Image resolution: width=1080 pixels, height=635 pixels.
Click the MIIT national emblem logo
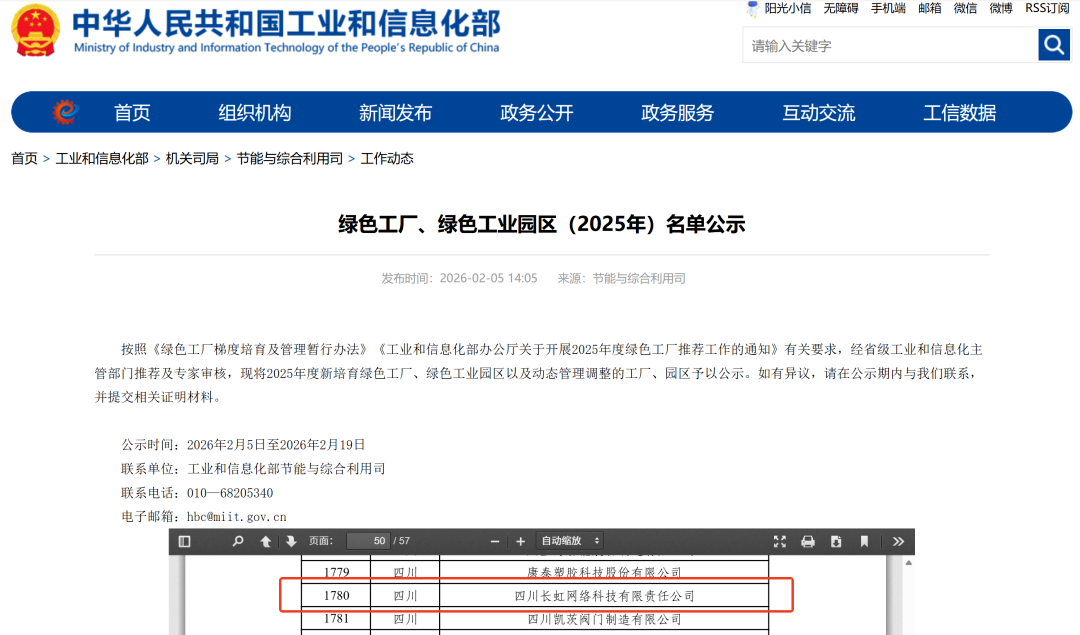click(x=35, y=31)
